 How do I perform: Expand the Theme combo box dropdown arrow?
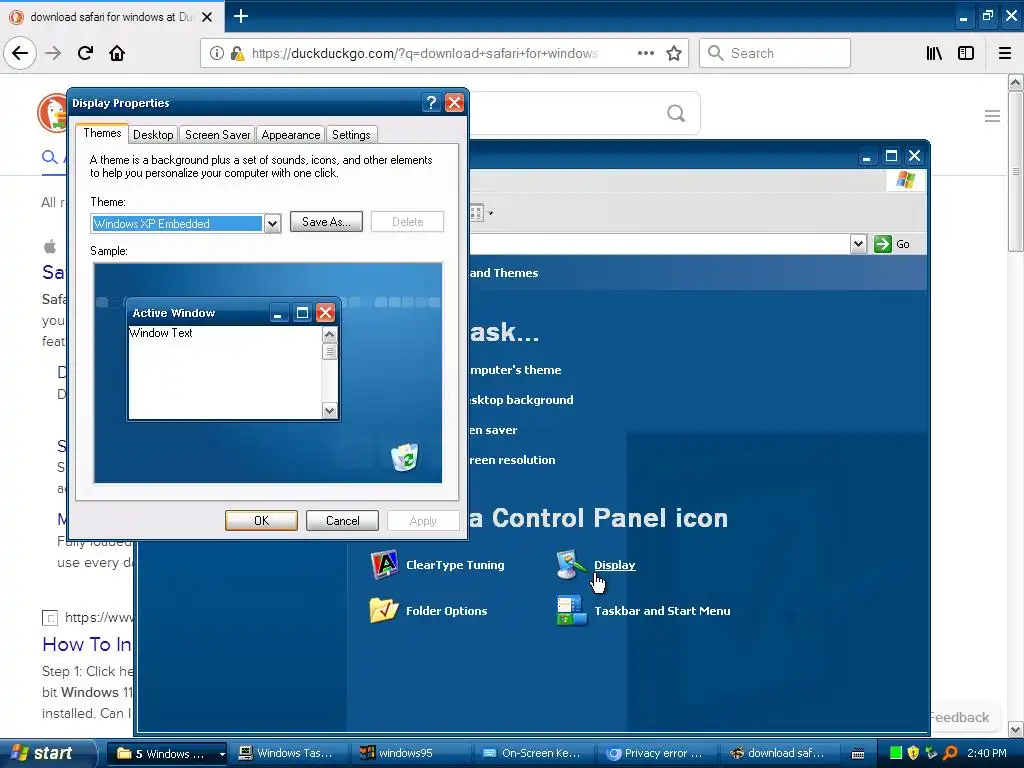(x=272, y=223)
